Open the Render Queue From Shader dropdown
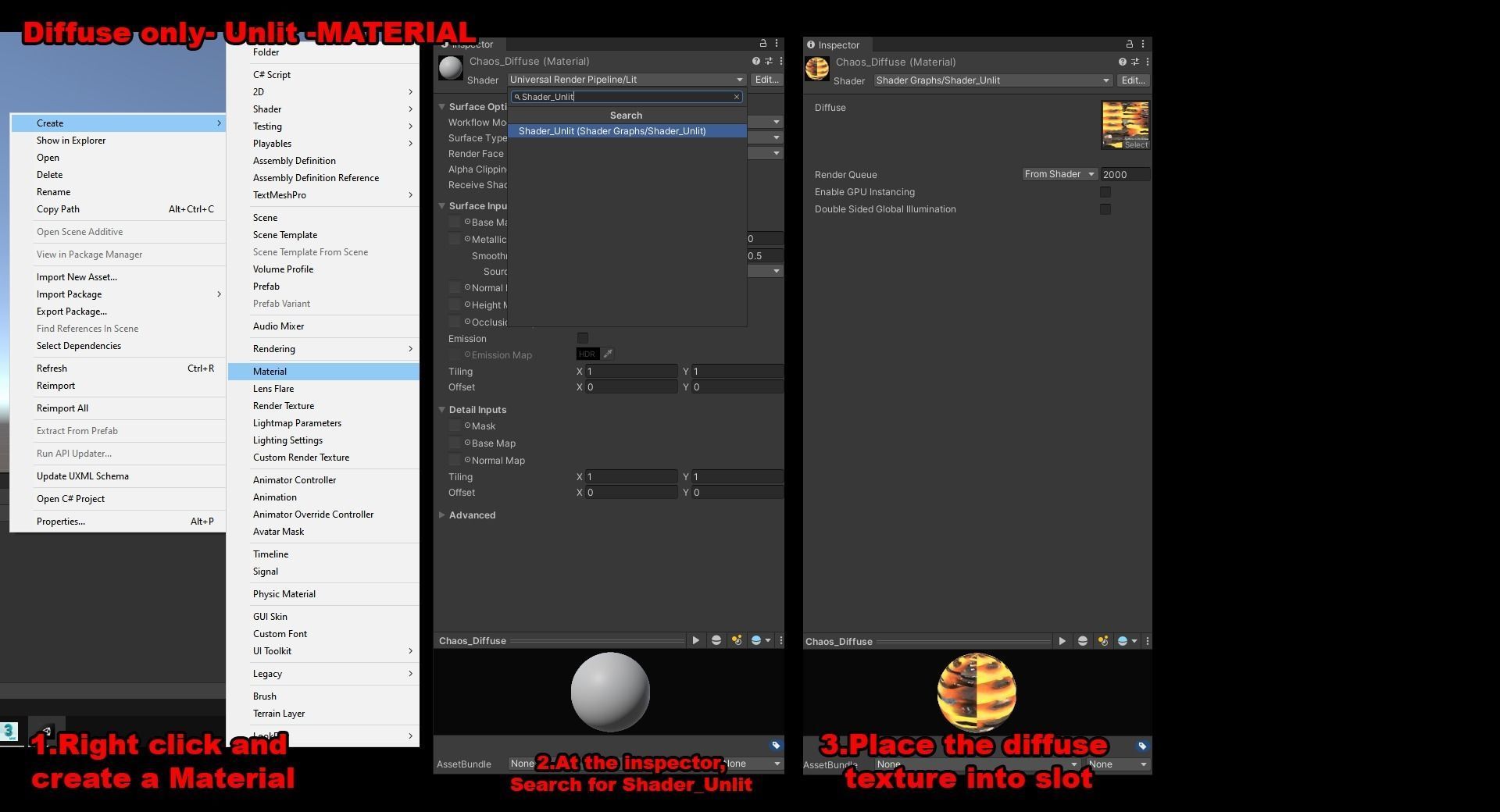 1059,174
